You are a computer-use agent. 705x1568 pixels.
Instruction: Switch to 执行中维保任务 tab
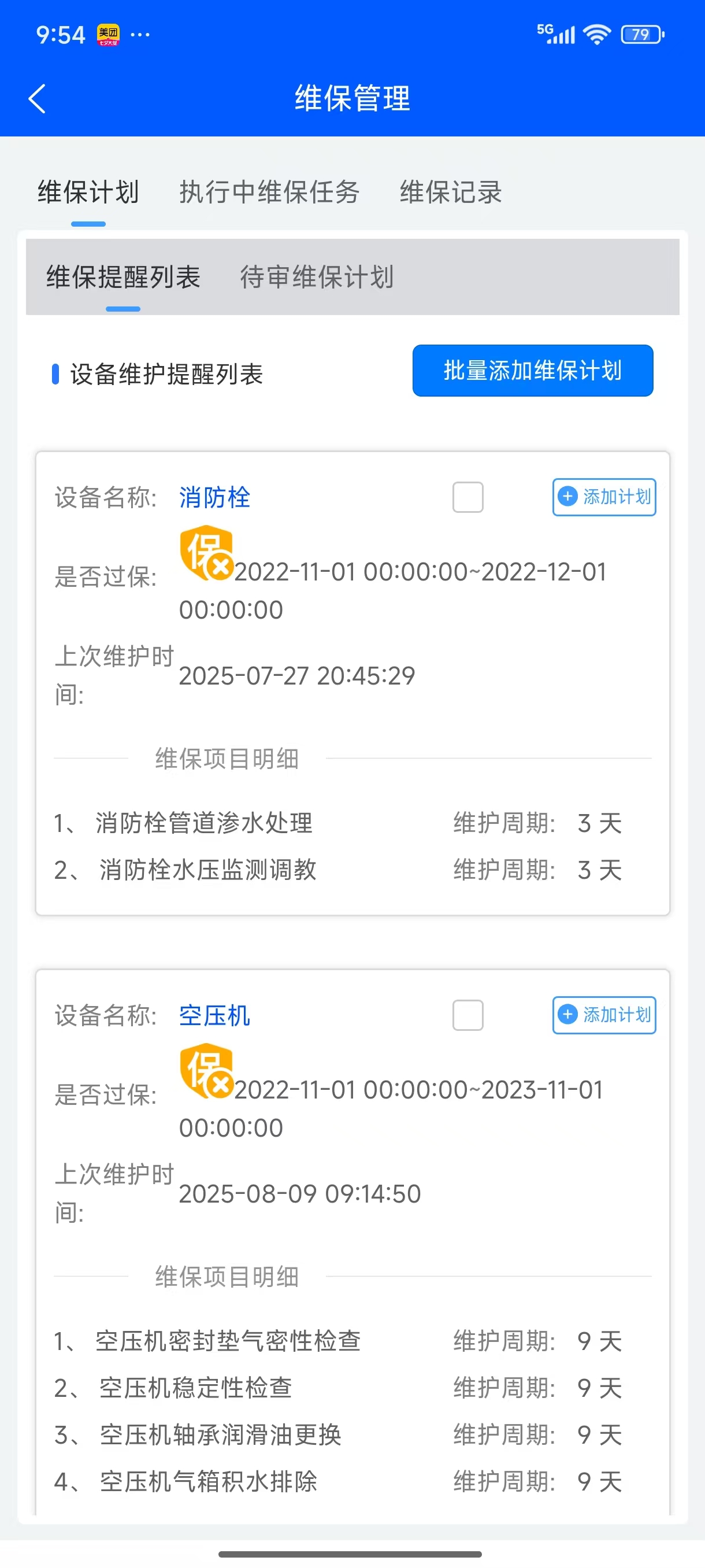click(269, 193)
